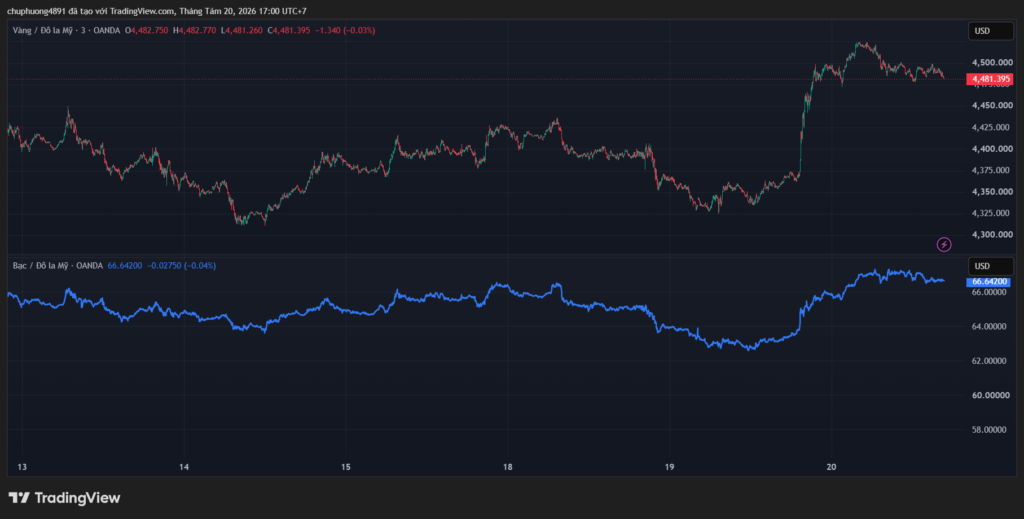Click the 4,300.000 price axis label

tap(992, 235)
